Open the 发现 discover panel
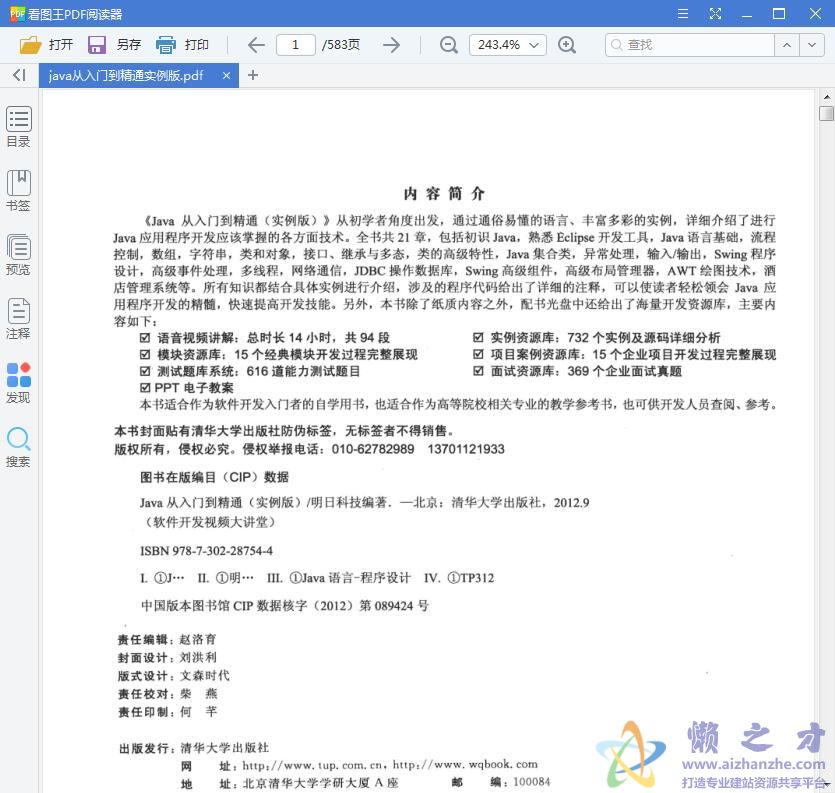 coord(18,382)
